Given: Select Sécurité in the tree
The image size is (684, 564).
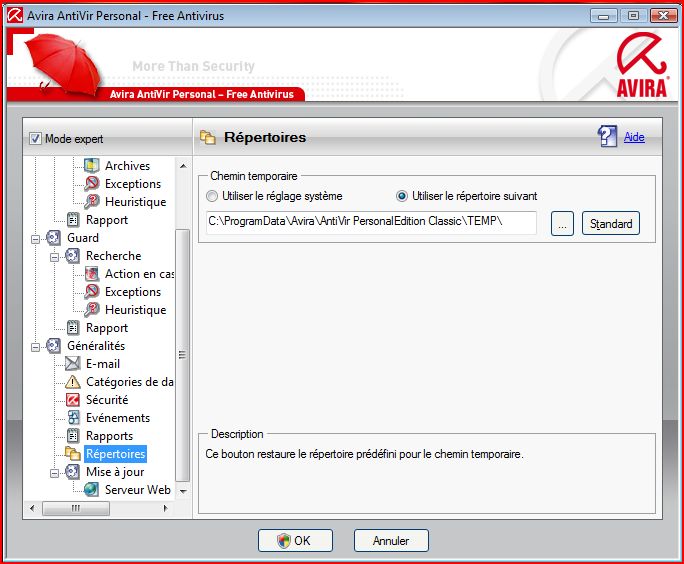Looking at the screenshot, I should click(x=107, y=400).
